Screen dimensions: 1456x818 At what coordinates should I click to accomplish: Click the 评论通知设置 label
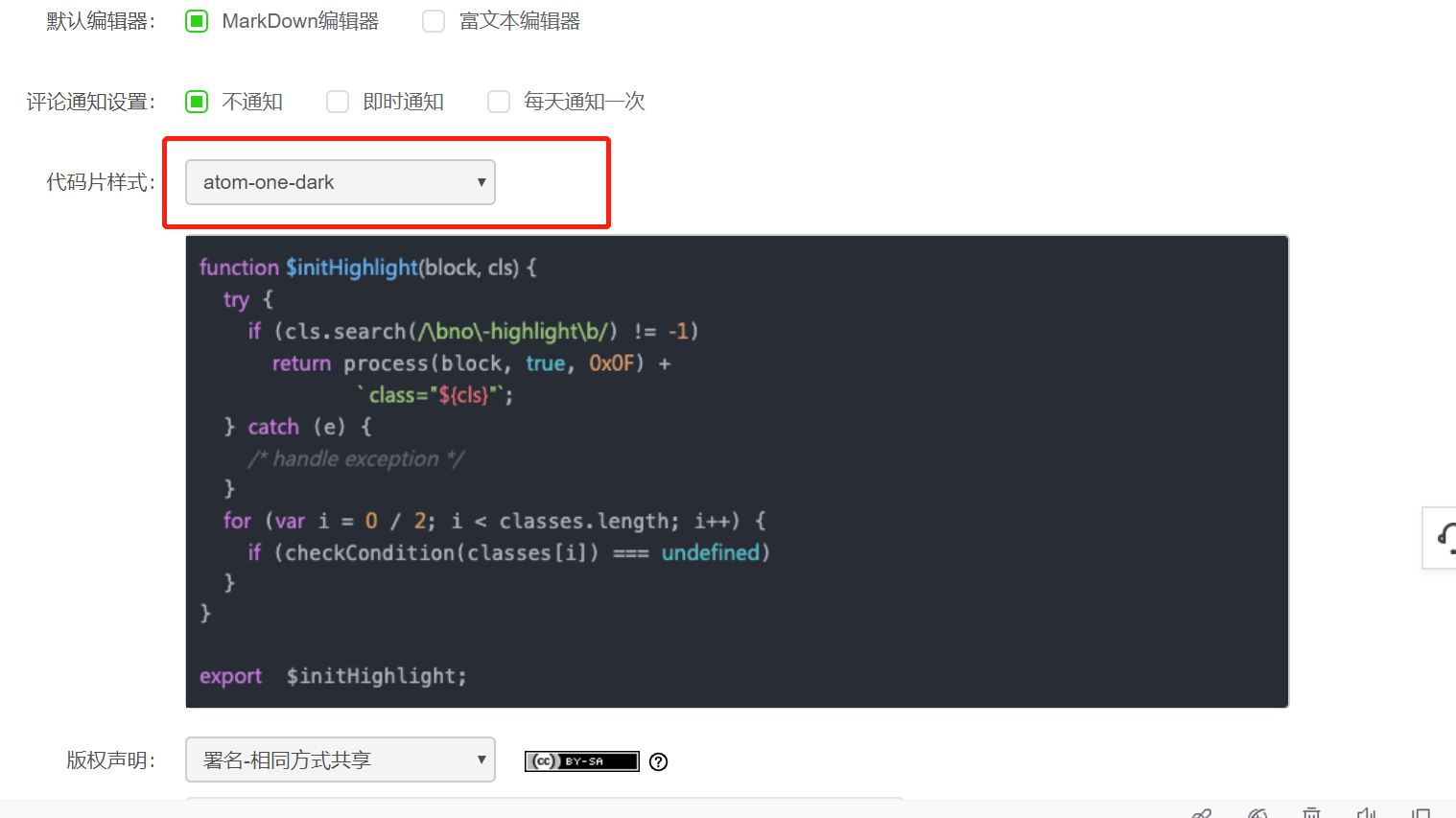coord(91,102)
